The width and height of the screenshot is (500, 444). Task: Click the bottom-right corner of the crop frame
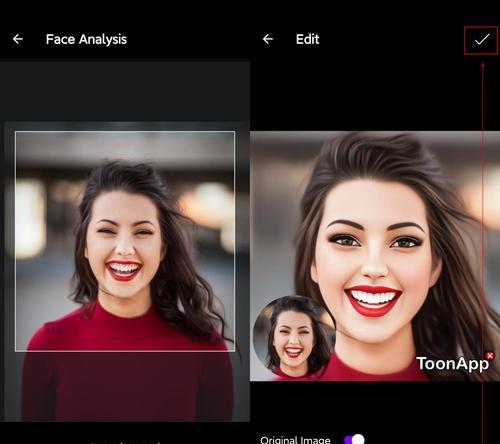pos(235,351)
